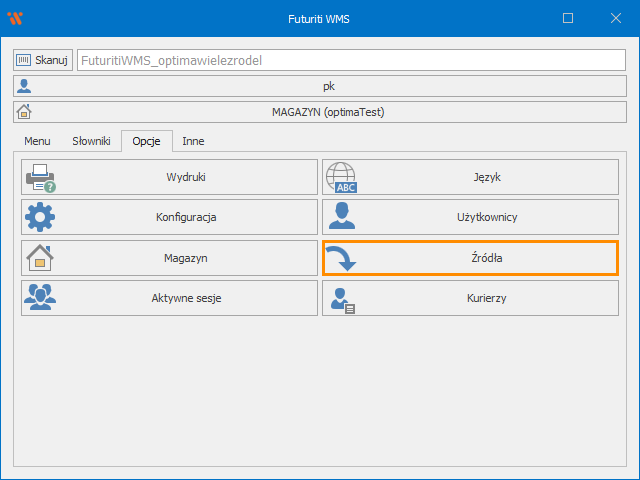This screenshot has height=480, width=640.
Task: Click the group icon for Aktywne sesje
Action: coord(40,297)
